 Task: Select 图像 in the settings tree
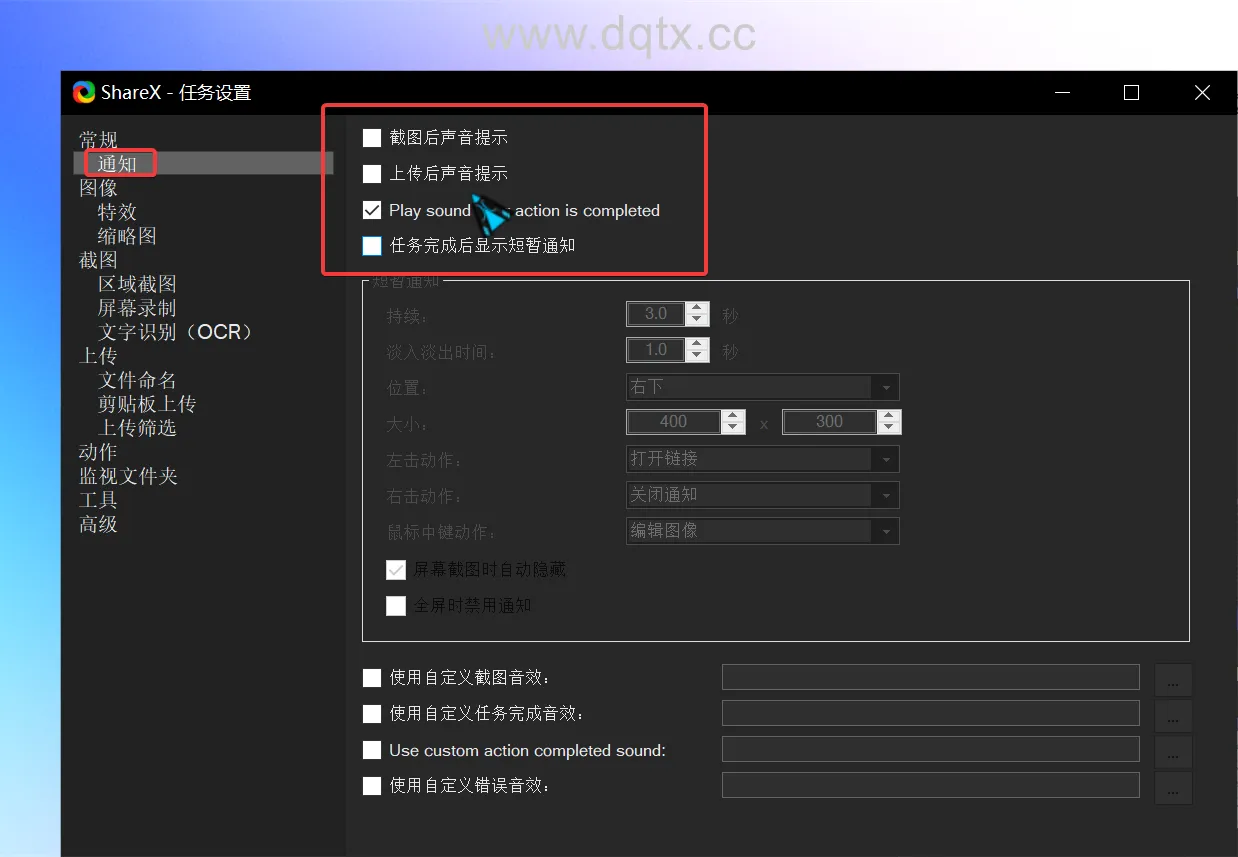coord(98,188)
